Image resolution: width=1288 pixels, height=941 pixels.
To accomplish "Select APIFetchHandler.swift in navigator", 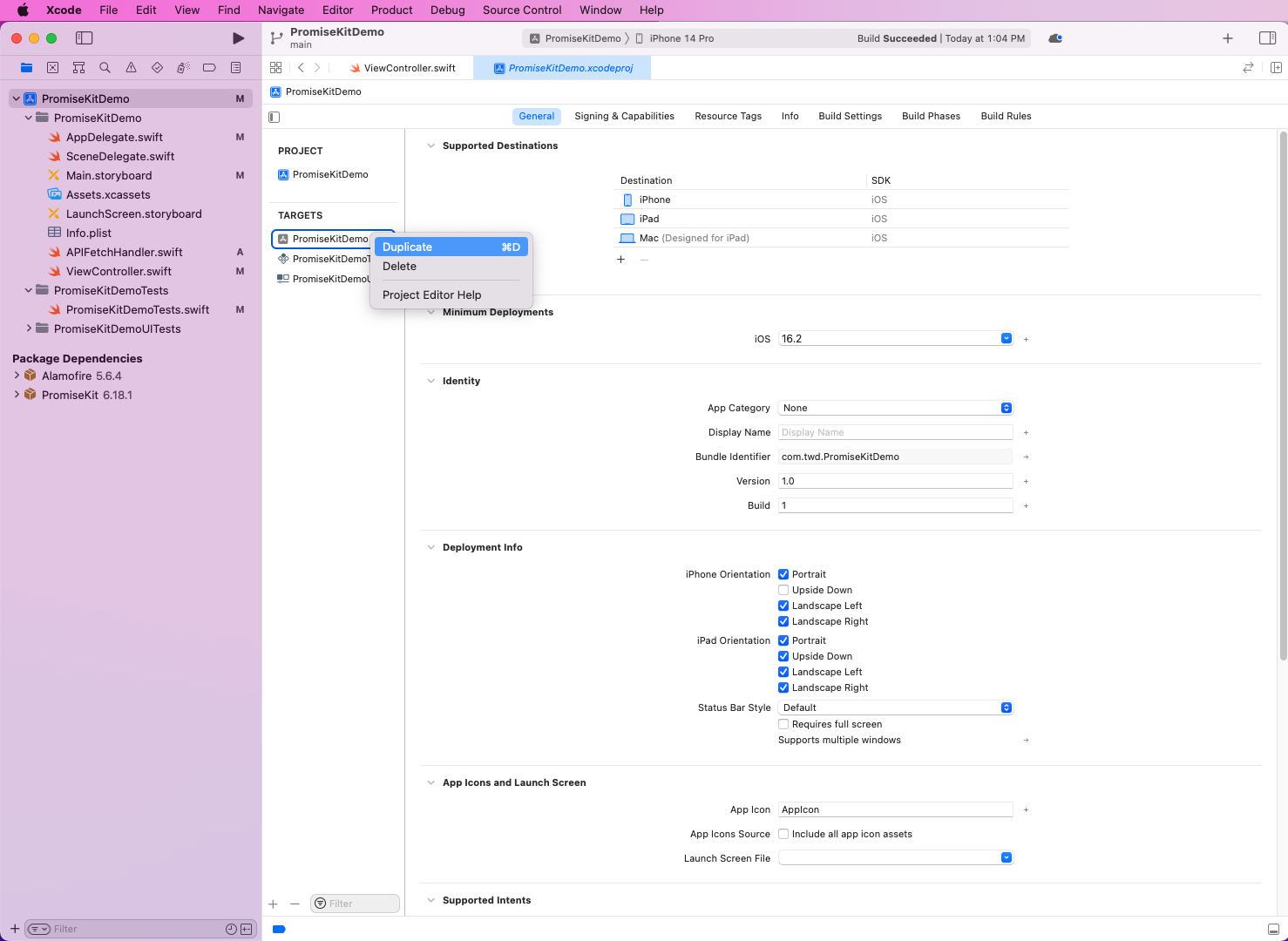I will (x=124, y=252).
